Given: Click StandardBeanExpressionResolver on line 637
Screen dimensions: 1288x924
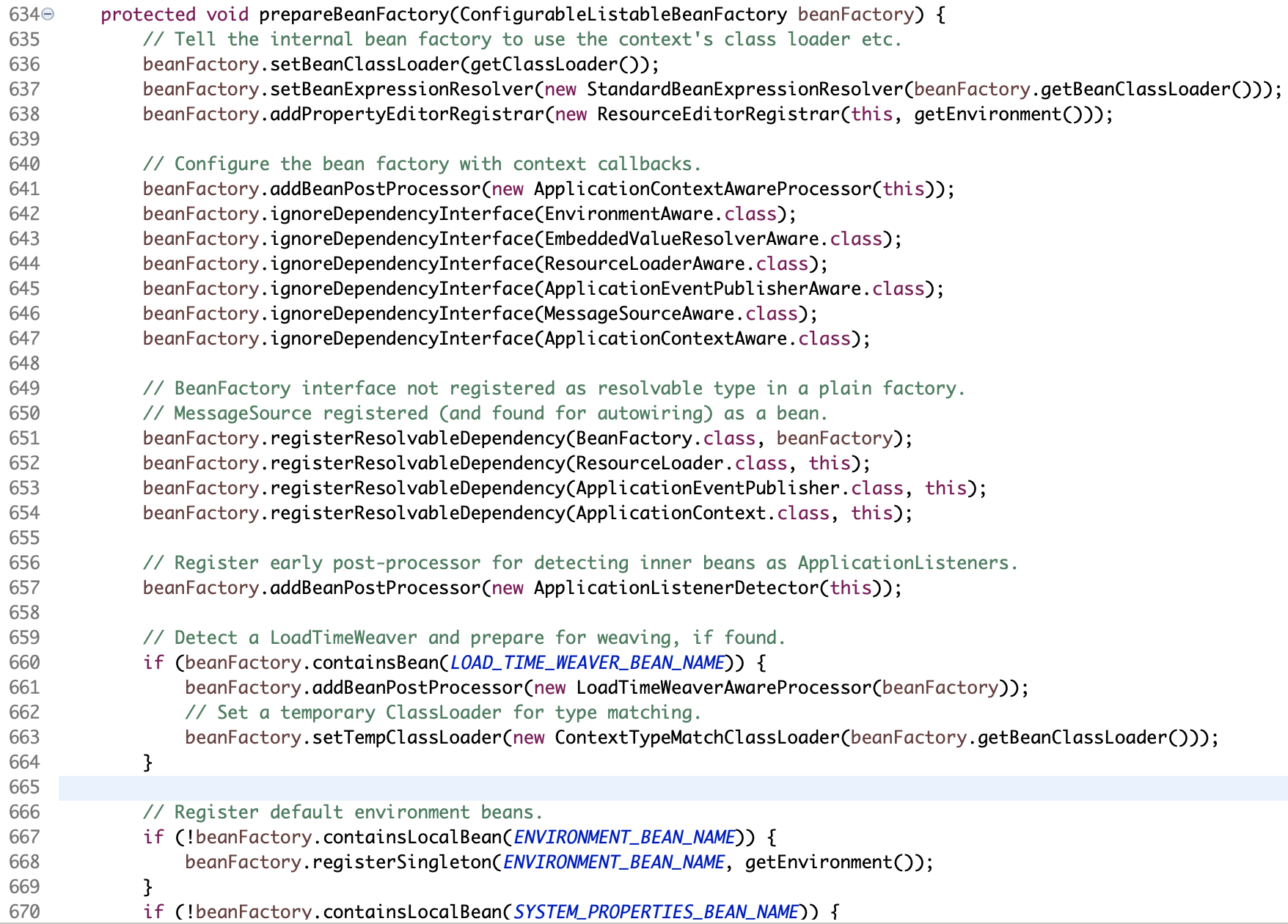Looking at the screenshot, I should point(744,89).
